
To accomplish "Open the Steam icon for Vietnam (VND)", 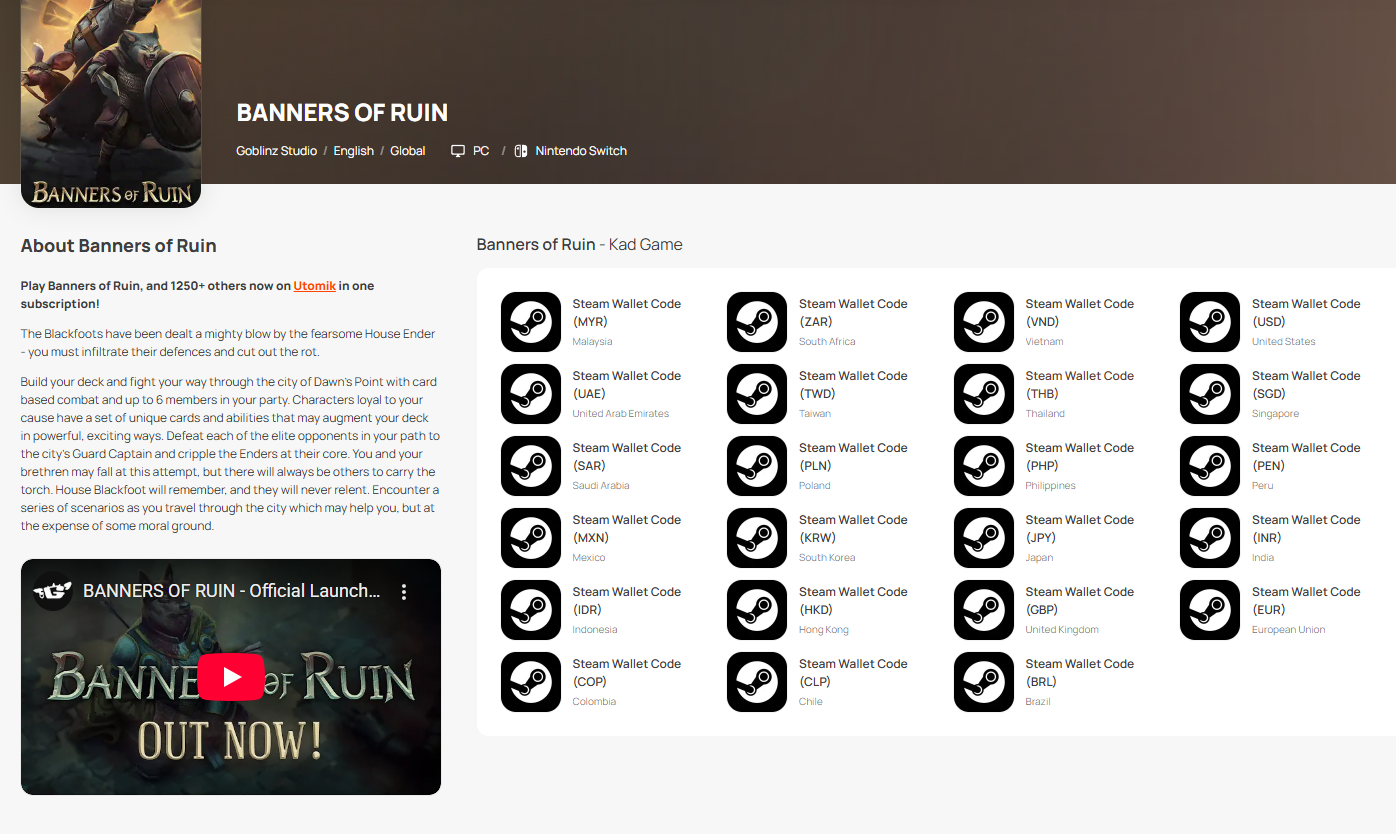I will tap(983, 322).
